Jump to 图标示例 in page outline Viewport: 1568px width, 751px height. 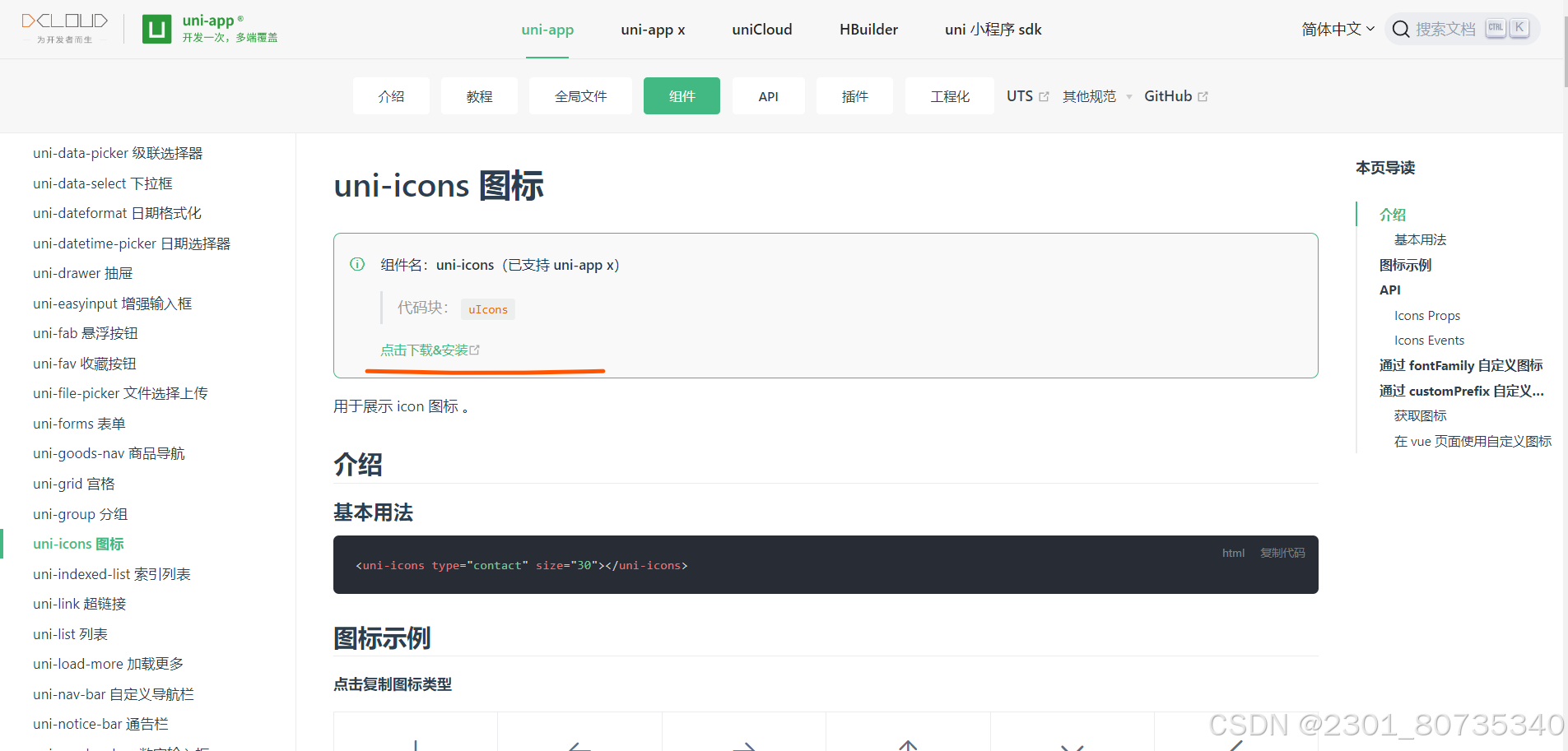pos(1405,265)
